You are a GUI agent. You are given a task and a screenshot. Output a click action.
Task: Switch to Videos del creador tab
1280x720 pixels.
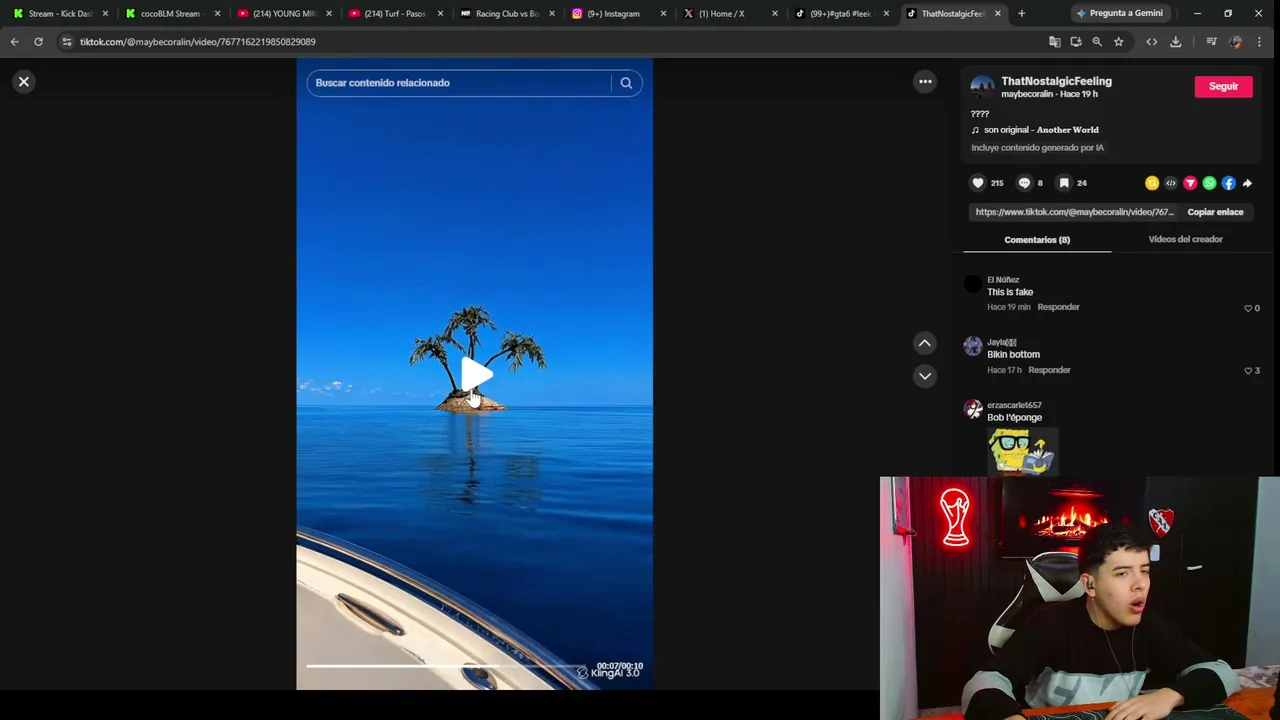pos(1185,239)
